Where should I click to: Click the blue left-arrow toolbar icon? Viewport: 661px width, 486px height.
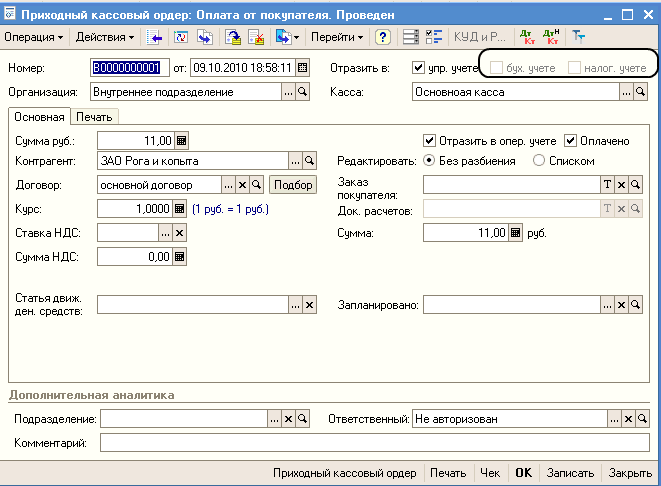pos(154,37)
